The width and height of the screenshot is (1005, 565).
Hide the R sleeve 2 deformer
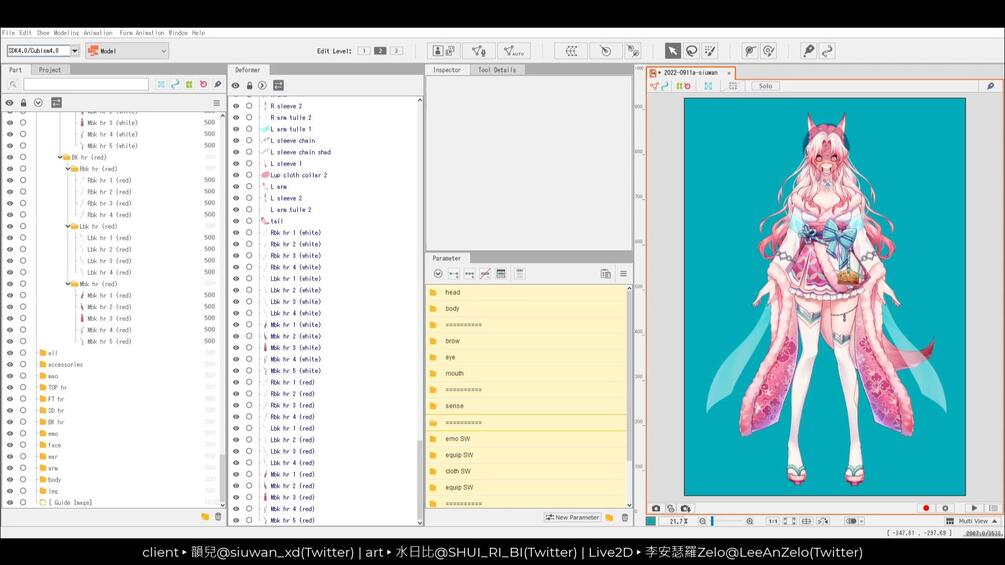236,106
